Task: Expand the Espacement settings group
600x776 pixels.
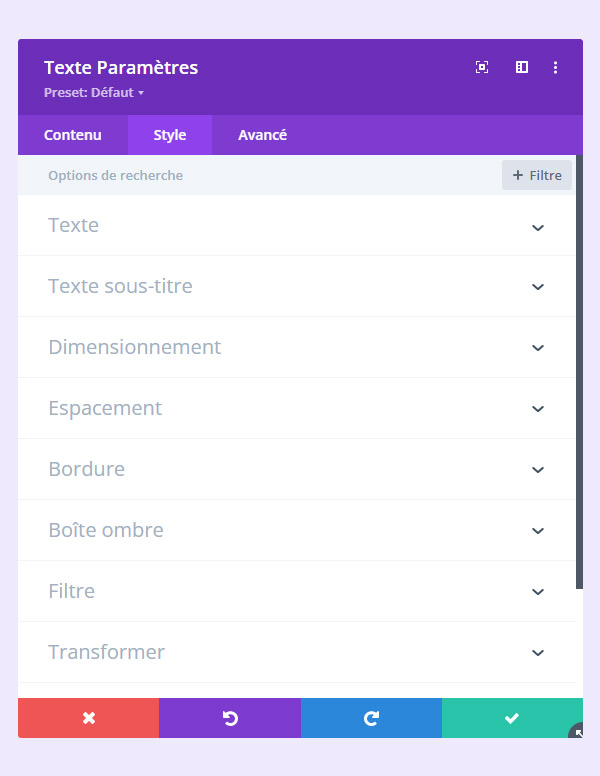Action: pyautogui.click(x=297, y=409)
